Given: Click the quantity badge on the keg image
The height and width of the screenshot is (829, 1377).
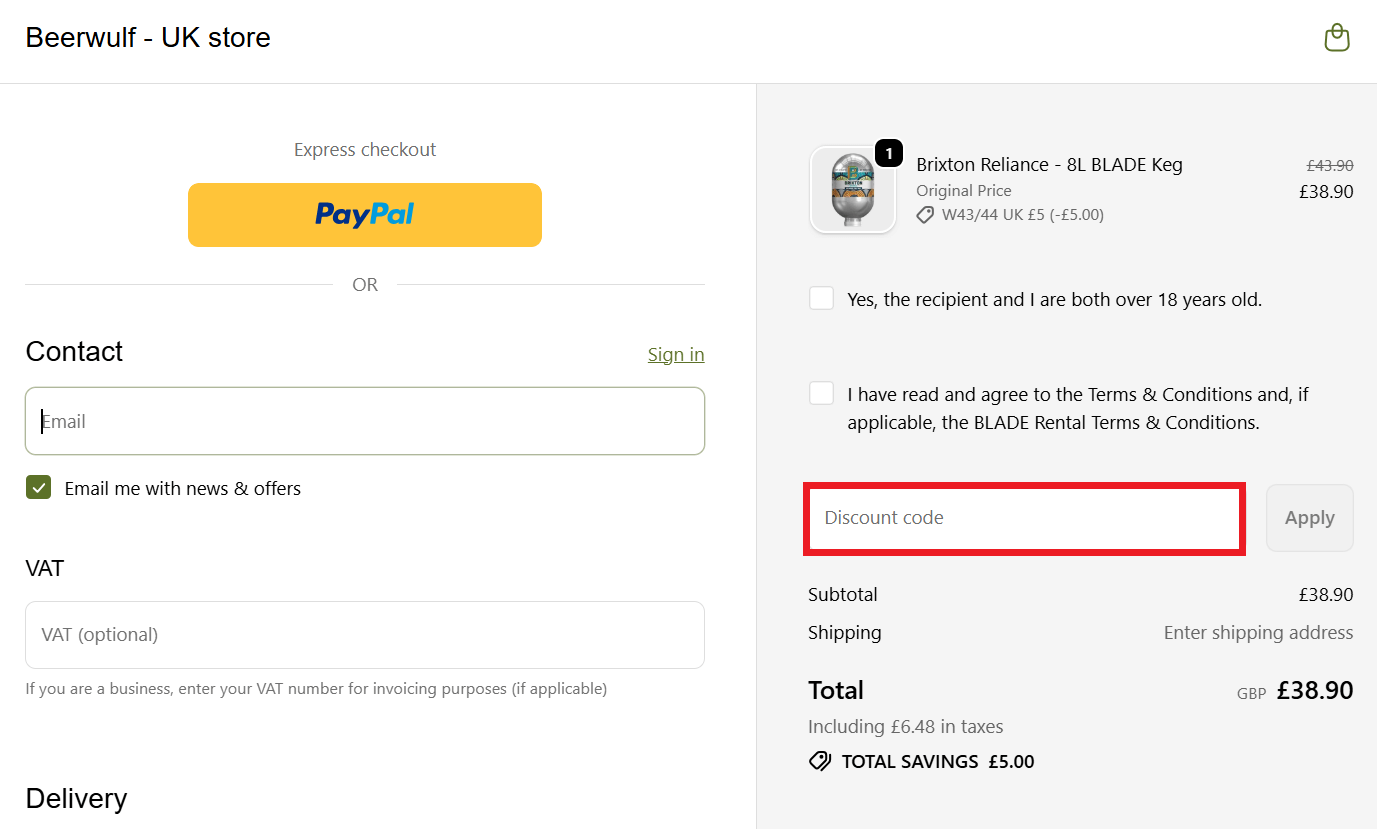Looking at the screenshot, I should (888, 153).
